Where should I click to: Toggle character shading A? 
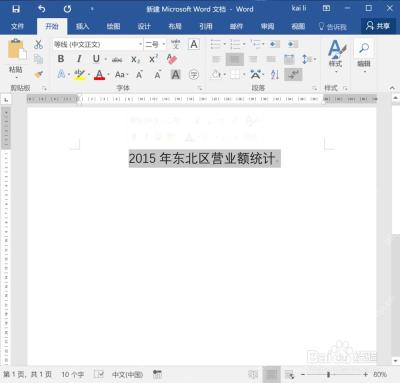(x=176, y=74)
